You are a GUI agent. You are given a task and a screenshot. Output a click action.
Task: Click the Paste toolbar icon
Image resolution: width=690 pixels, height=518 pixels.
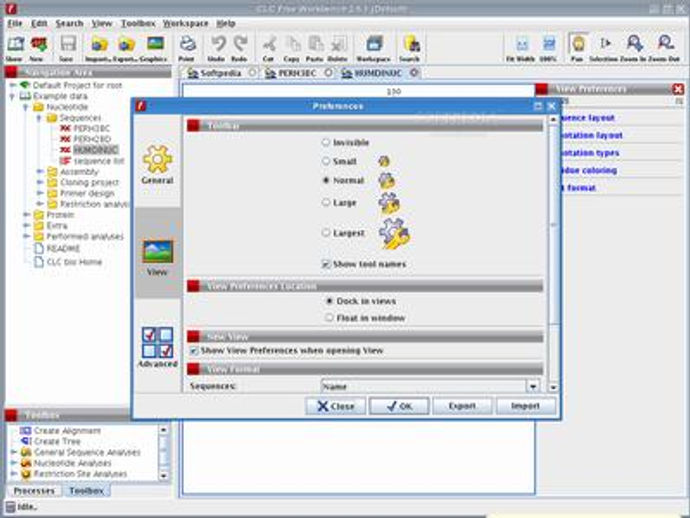pos(315,48)
